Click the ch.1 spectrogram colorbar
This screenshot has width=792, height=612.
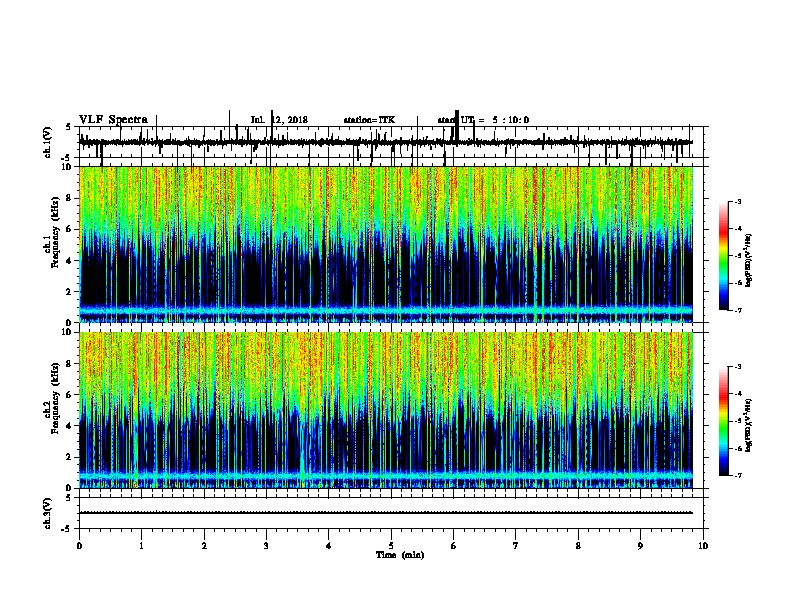coord(724,256)
